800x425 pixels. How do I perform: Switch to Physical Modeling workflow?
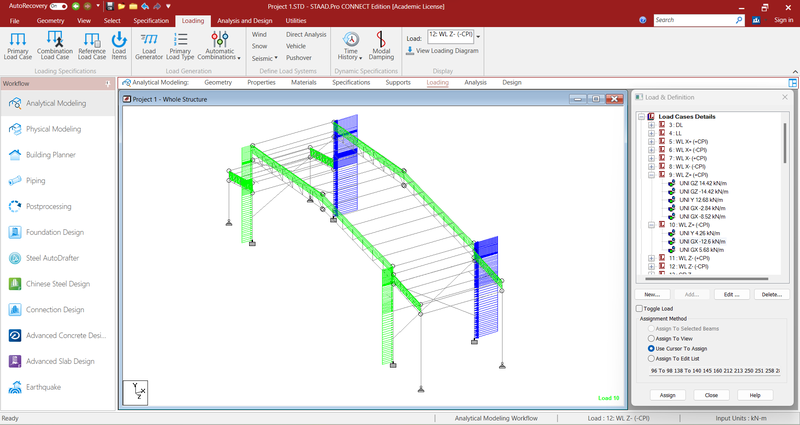coord(58,129)
